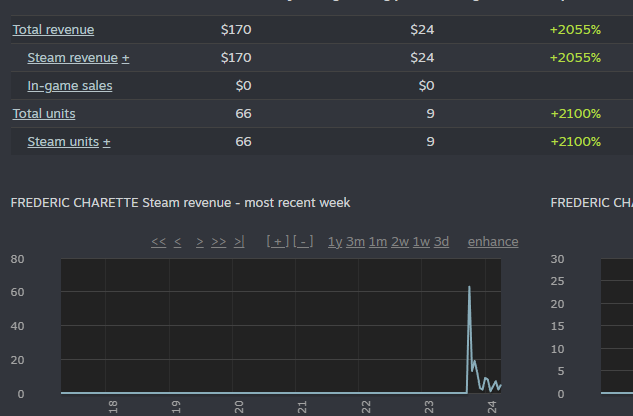Viewport: 633px width, 416px height.
Task: Click the revenue spike peak on chart
Action: 469,288
